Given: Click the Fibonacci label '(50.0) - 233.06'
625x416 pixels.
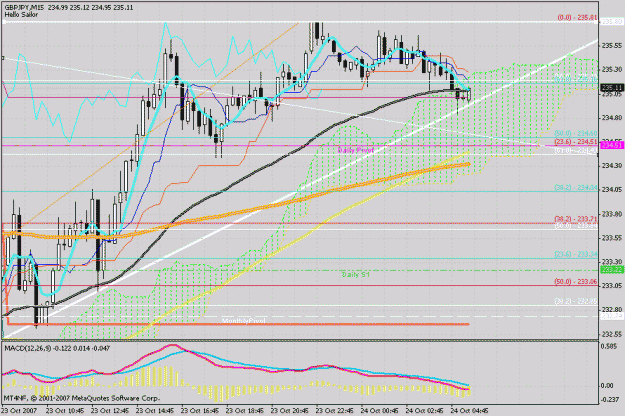Looking at the screenshot, I should click(576, 282).
